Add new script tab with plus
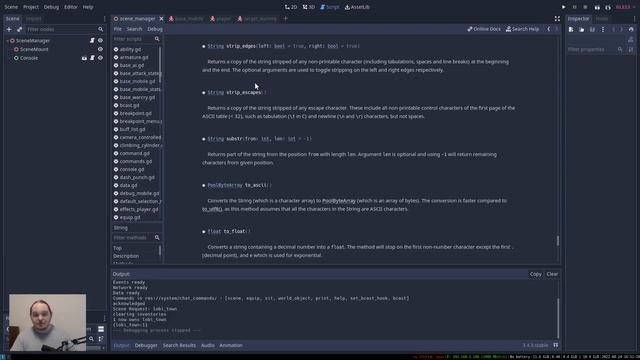Screen dimensions: 640x360 (x=286, y=18)
